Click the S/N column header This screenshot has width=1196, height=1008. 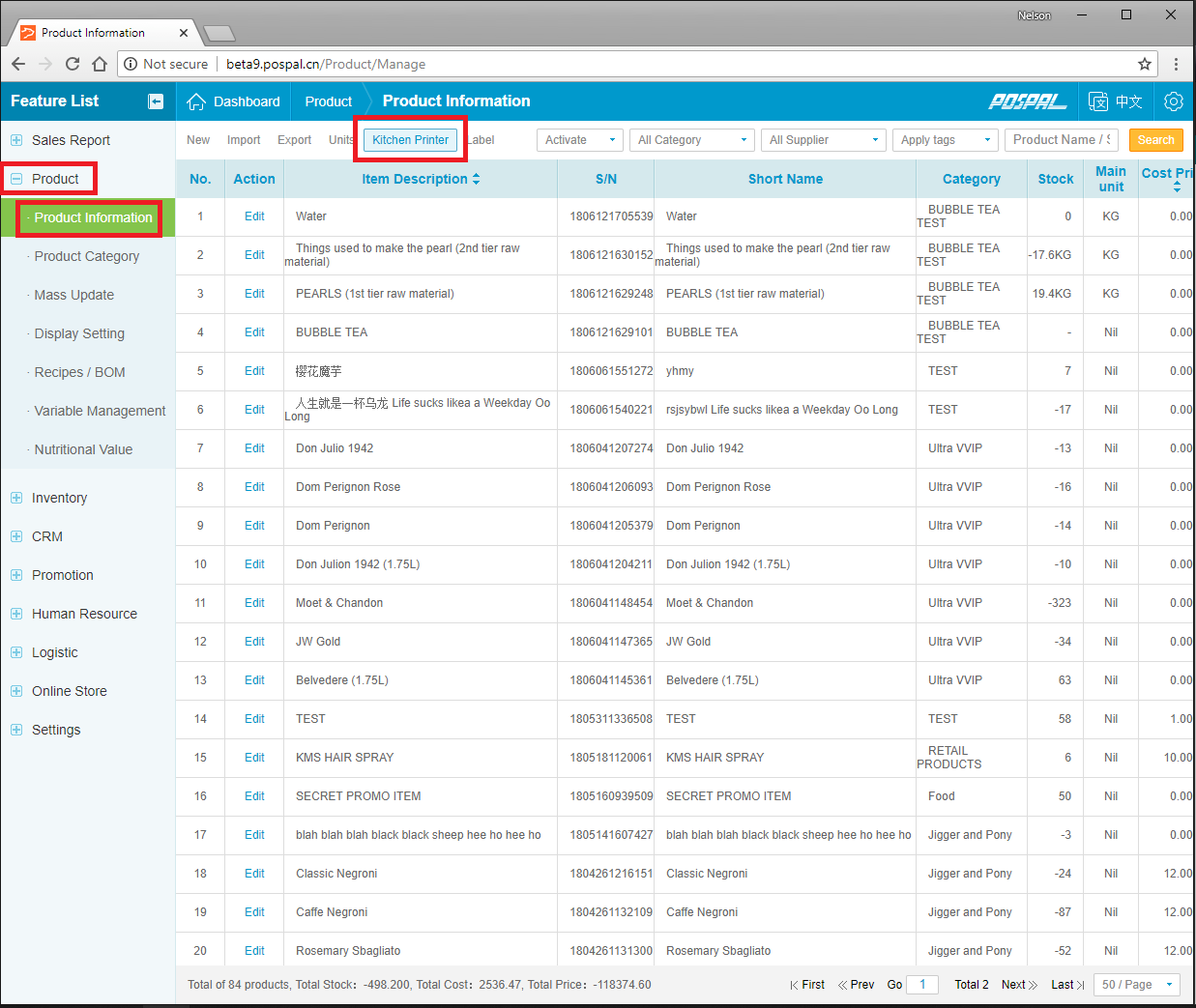pyautogui.click(x=606, y=179)
